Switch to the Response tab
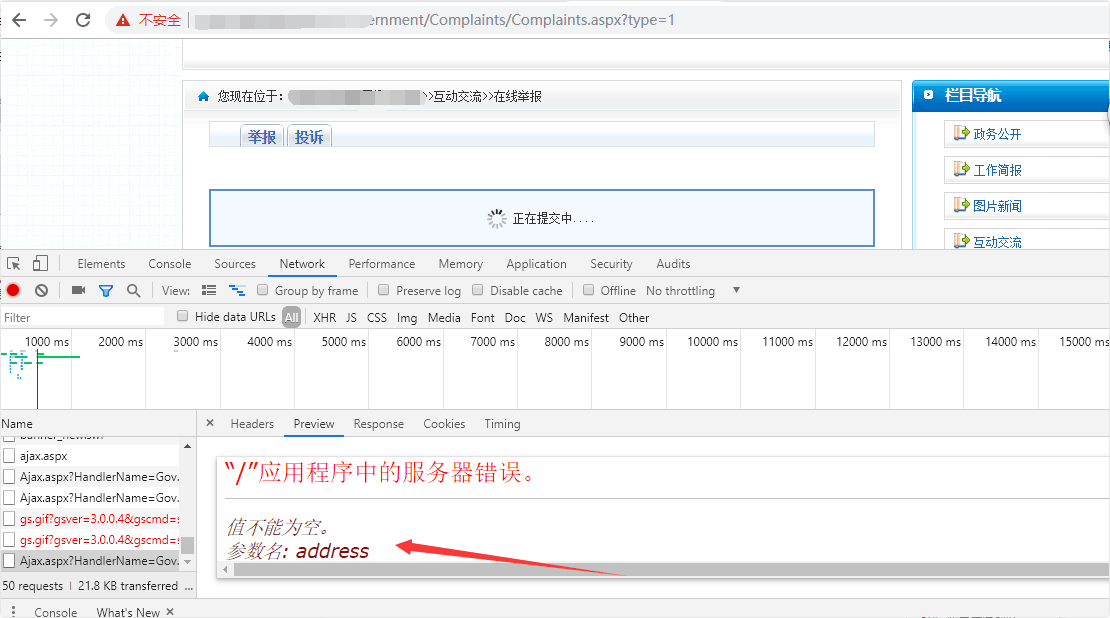This screenshot has width=1110, height=618. click(x=378, y=424)
